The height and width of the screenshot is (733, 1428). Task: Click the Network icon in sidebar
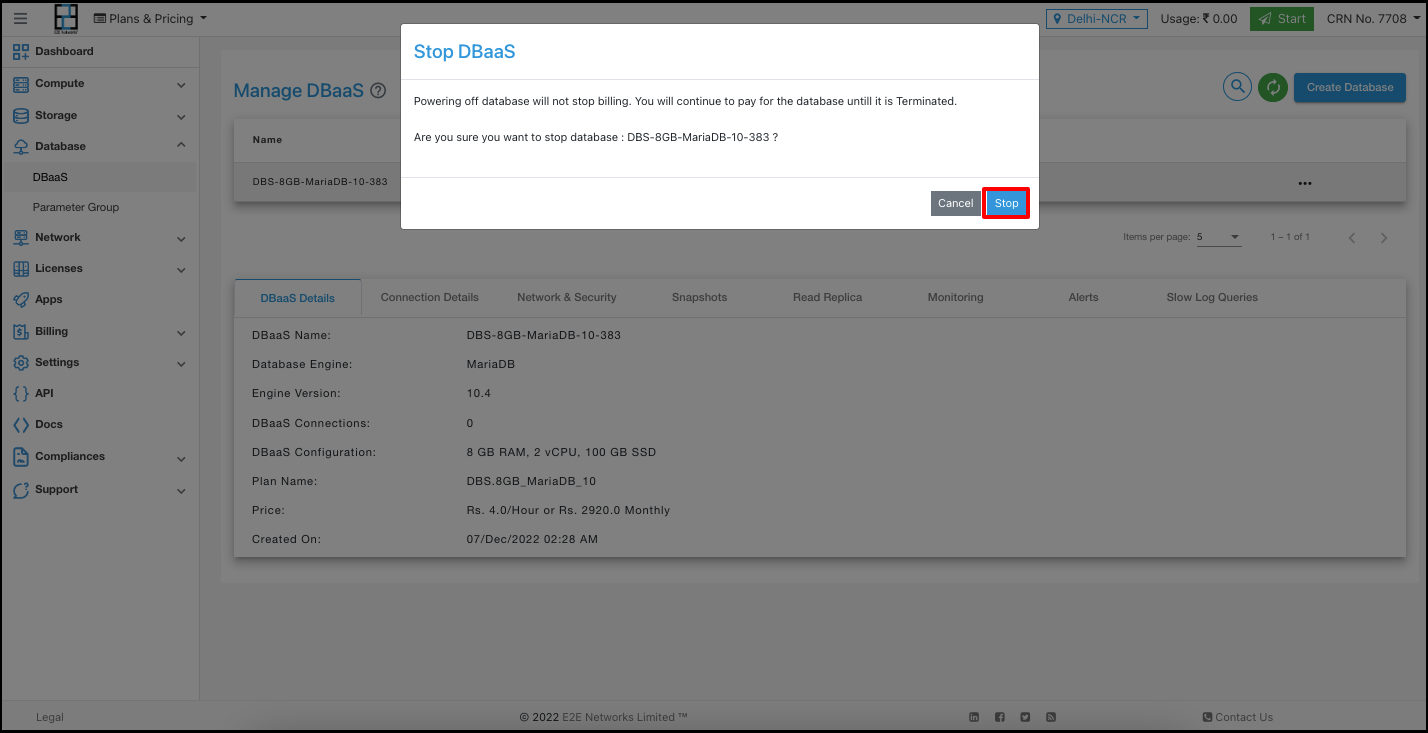click(21, 238)
